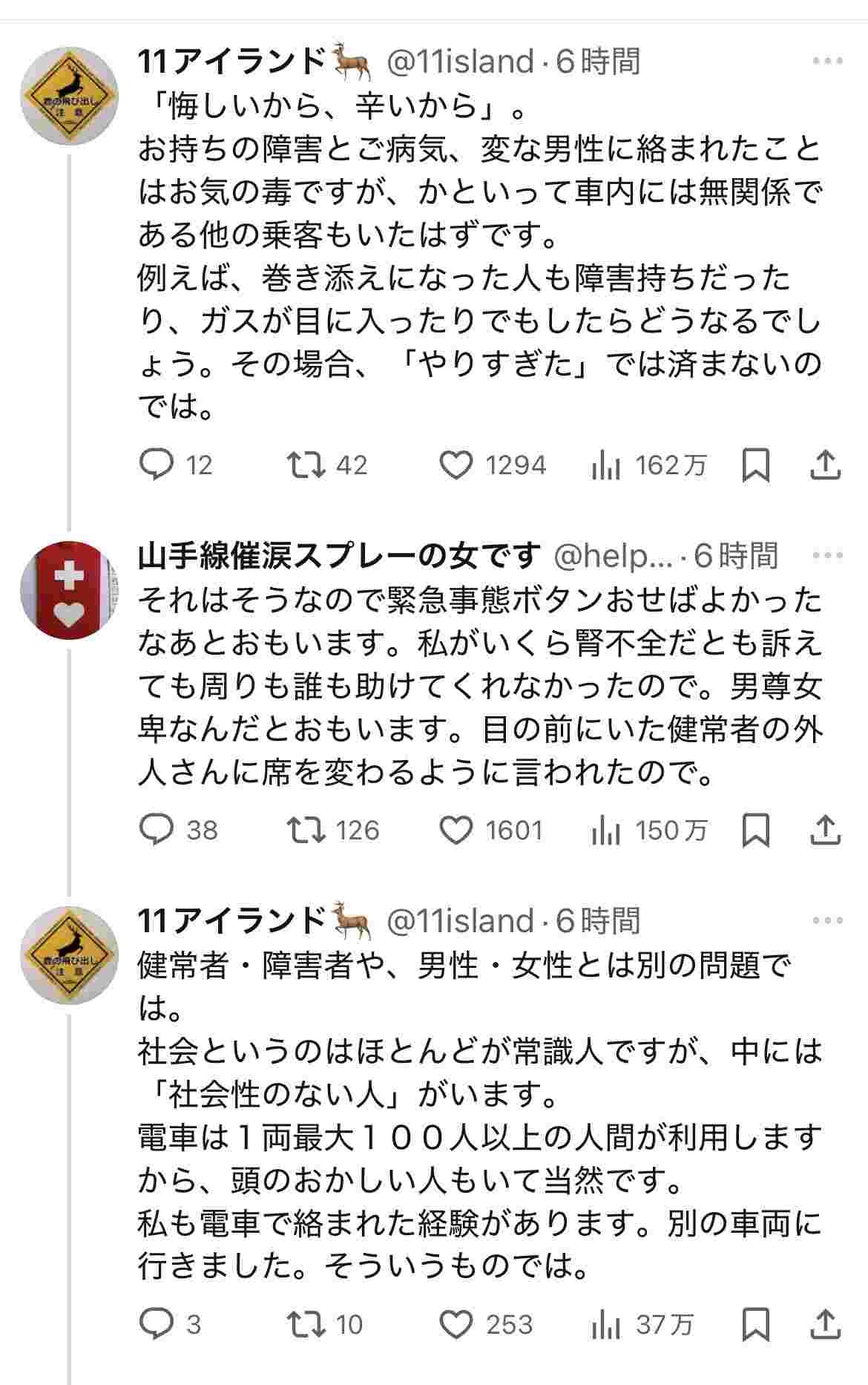Like the tweet with 1601 likes
This screenshot has width=868, height=1385.
456,829
